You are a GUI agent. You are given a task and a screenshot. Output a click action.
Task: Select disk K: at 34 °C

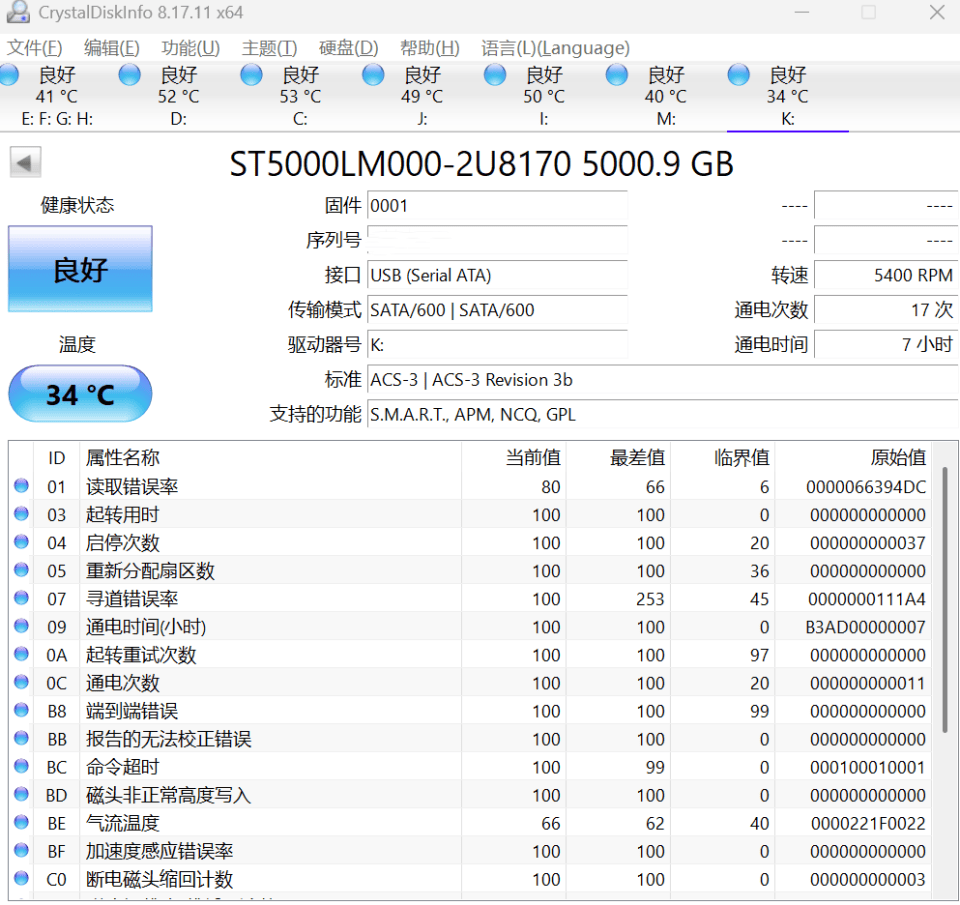[787, 96]
